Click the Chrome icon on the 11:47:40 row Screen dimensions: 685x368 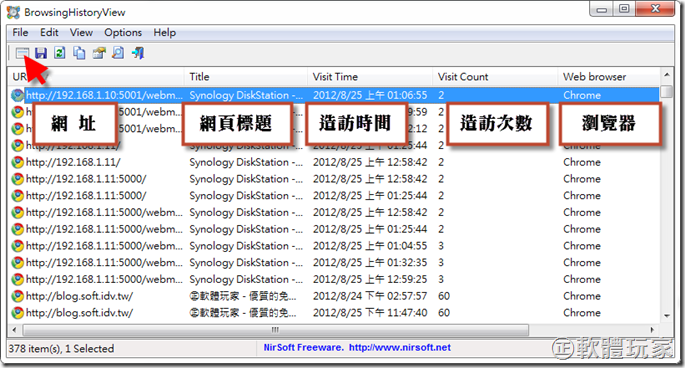coord(17,313)
